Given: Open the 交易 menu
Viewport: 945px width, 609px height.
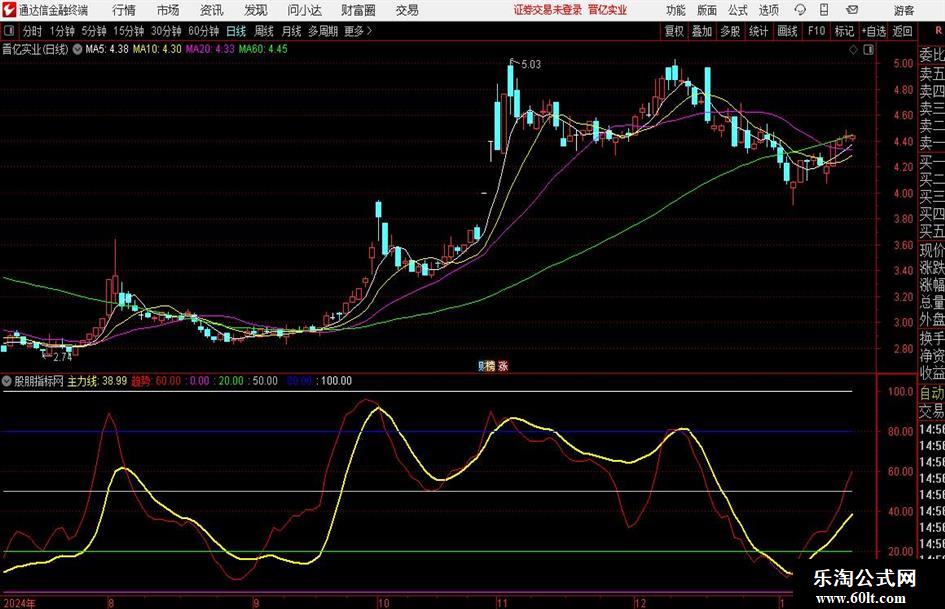Looking at the screenshot, I should [407, 10].
